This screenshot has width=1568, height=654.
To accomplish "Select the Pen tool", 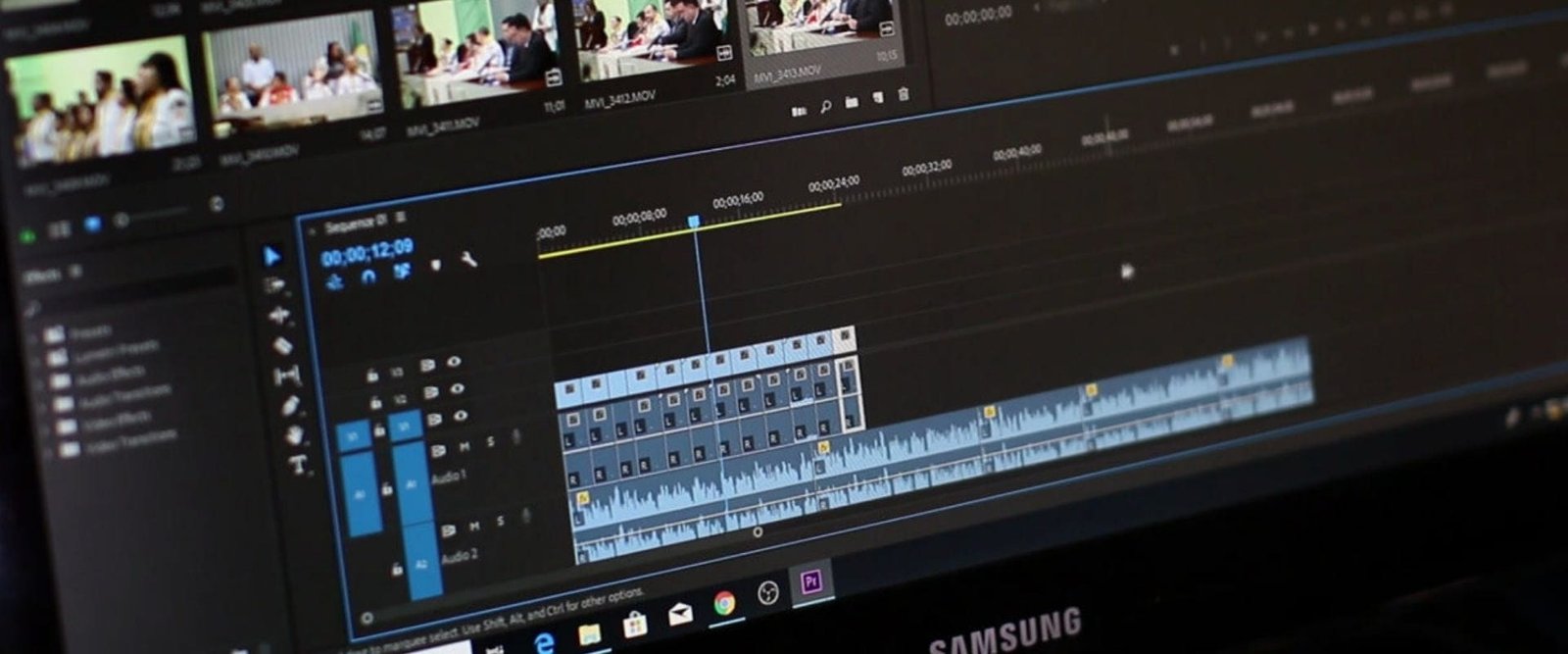I will coord(290,405).
